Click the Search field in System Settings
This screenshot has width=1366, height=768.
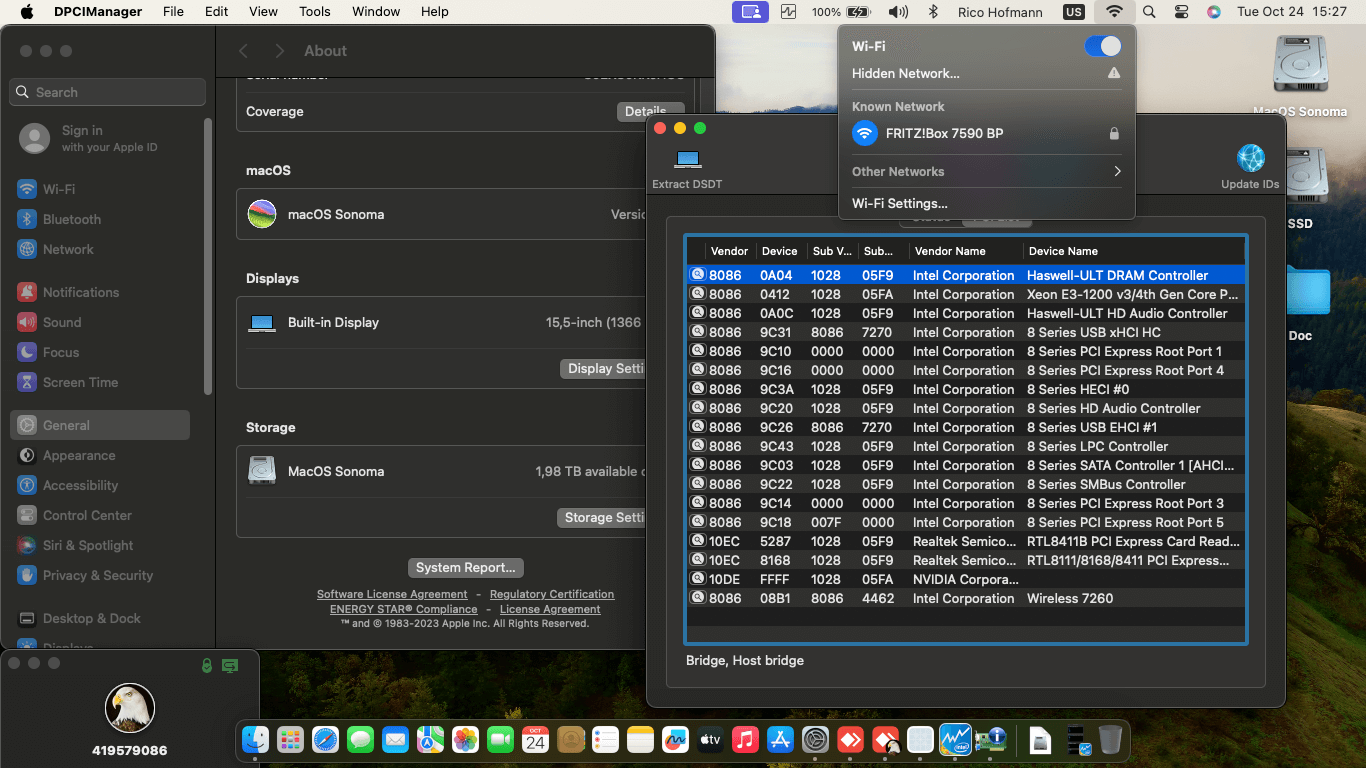click(x=108, y=92)
